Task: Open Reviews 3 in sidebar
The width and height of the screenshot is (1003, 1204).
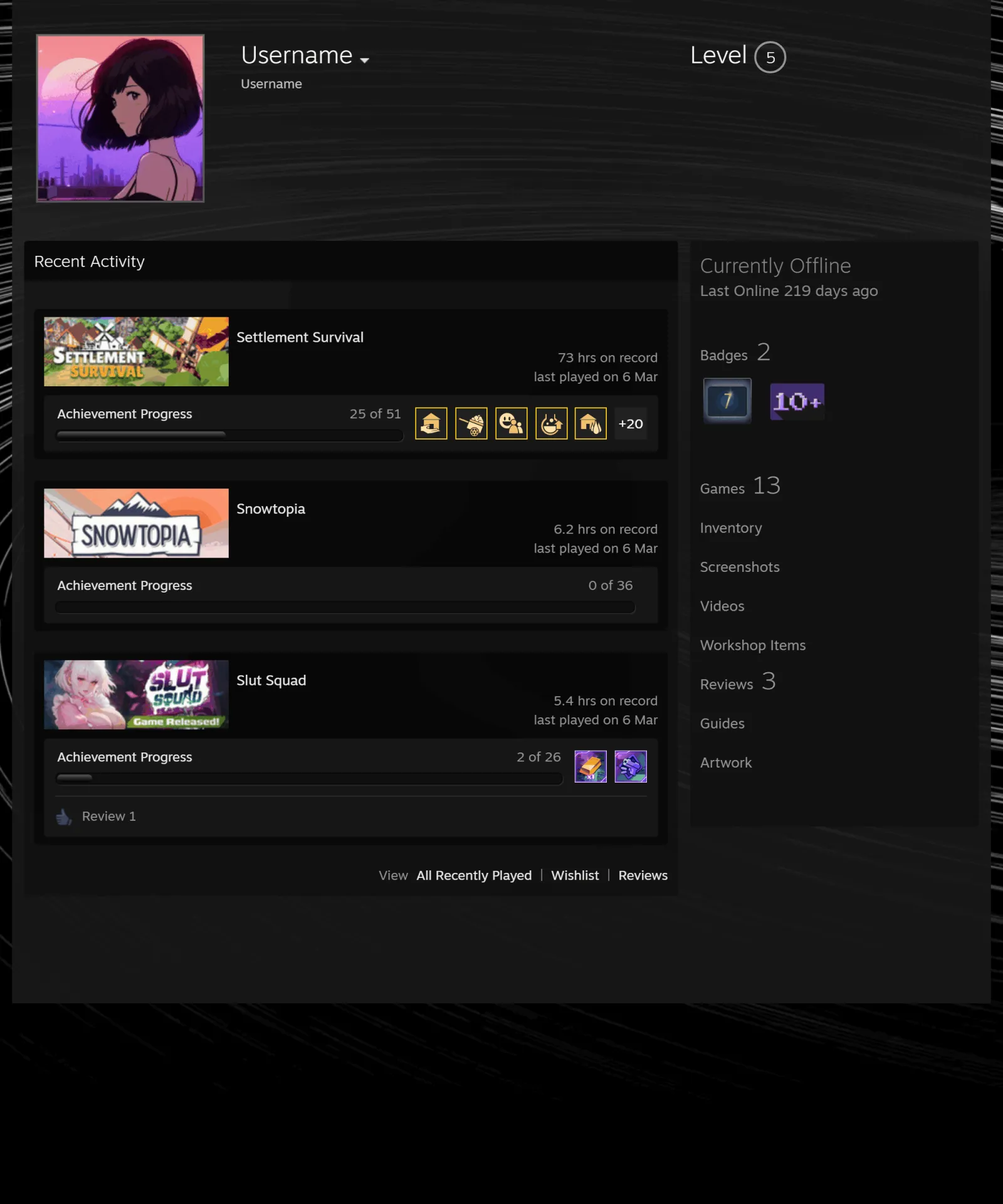Action: [738, 682]
